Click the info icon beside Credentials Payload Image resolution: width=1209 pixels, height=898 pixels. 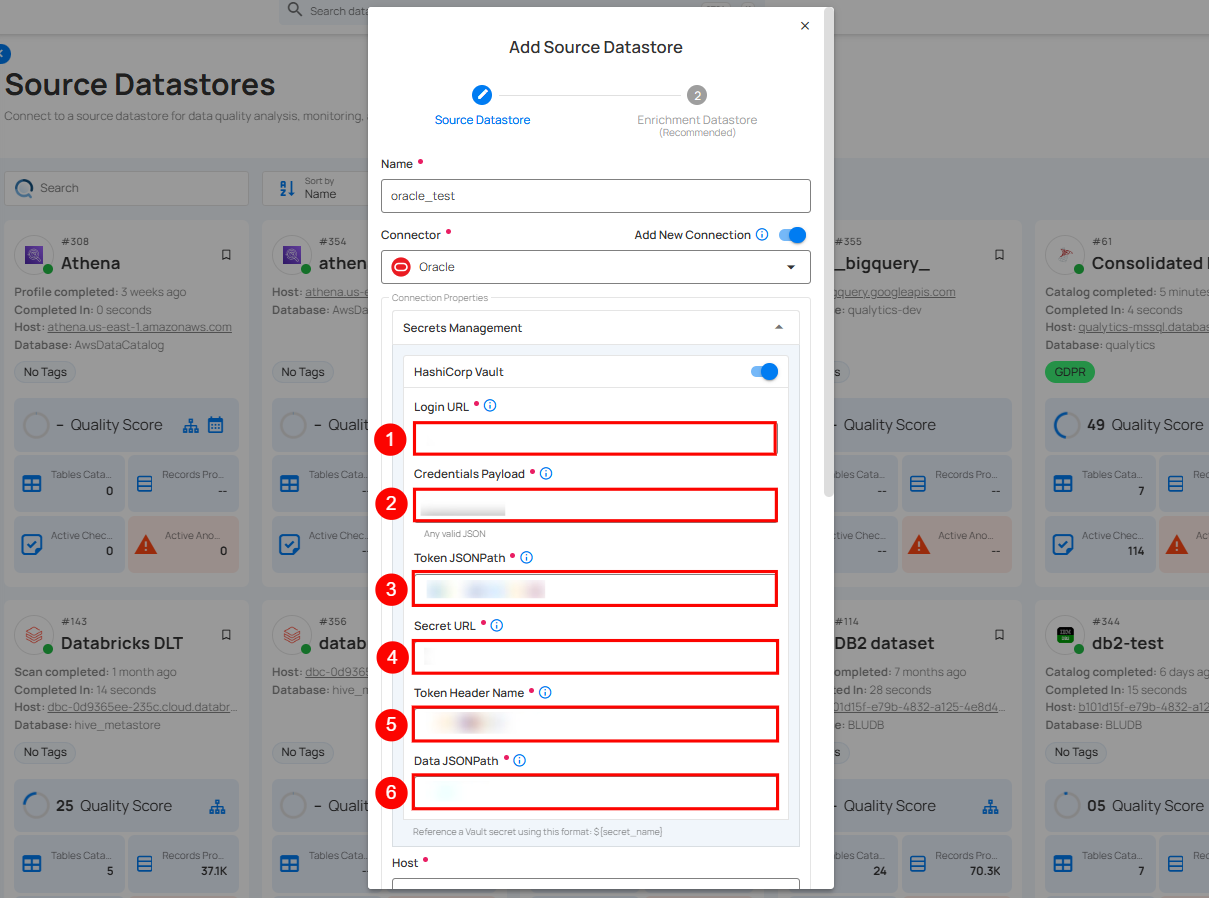click(x=546, y=474)
